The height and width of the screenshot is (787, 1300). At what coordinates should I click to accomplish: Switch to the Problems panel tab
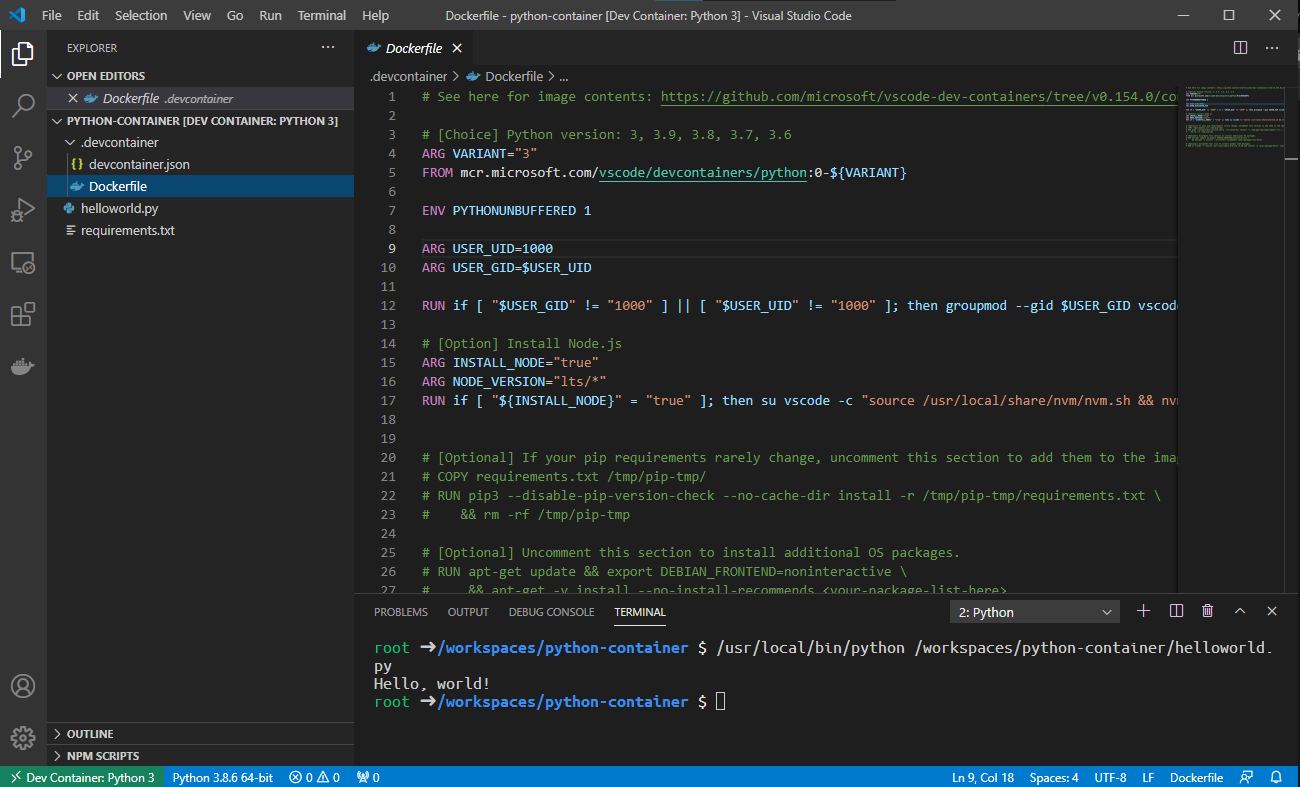[400, 612]
